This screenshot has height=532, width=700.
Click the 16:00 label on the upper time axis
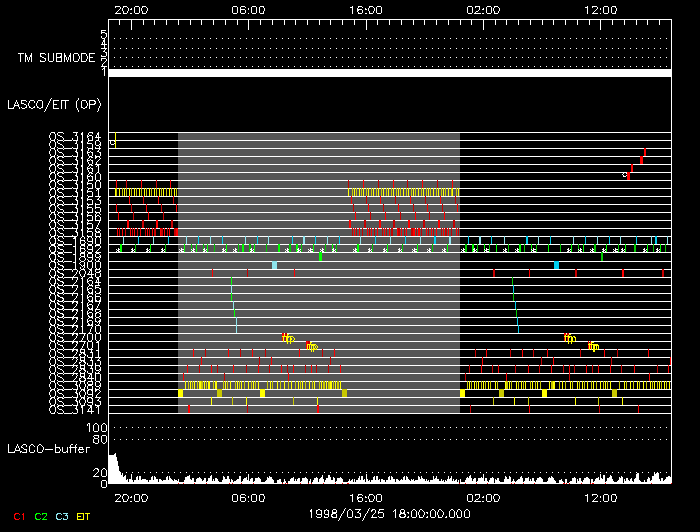[366, 10]
